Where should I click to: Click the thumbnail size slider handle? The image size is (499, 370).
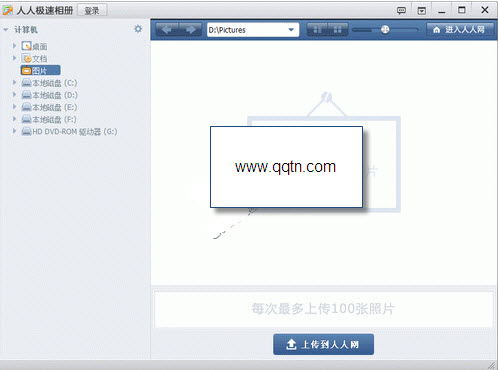pyautogui.click(x=385, y=30)
